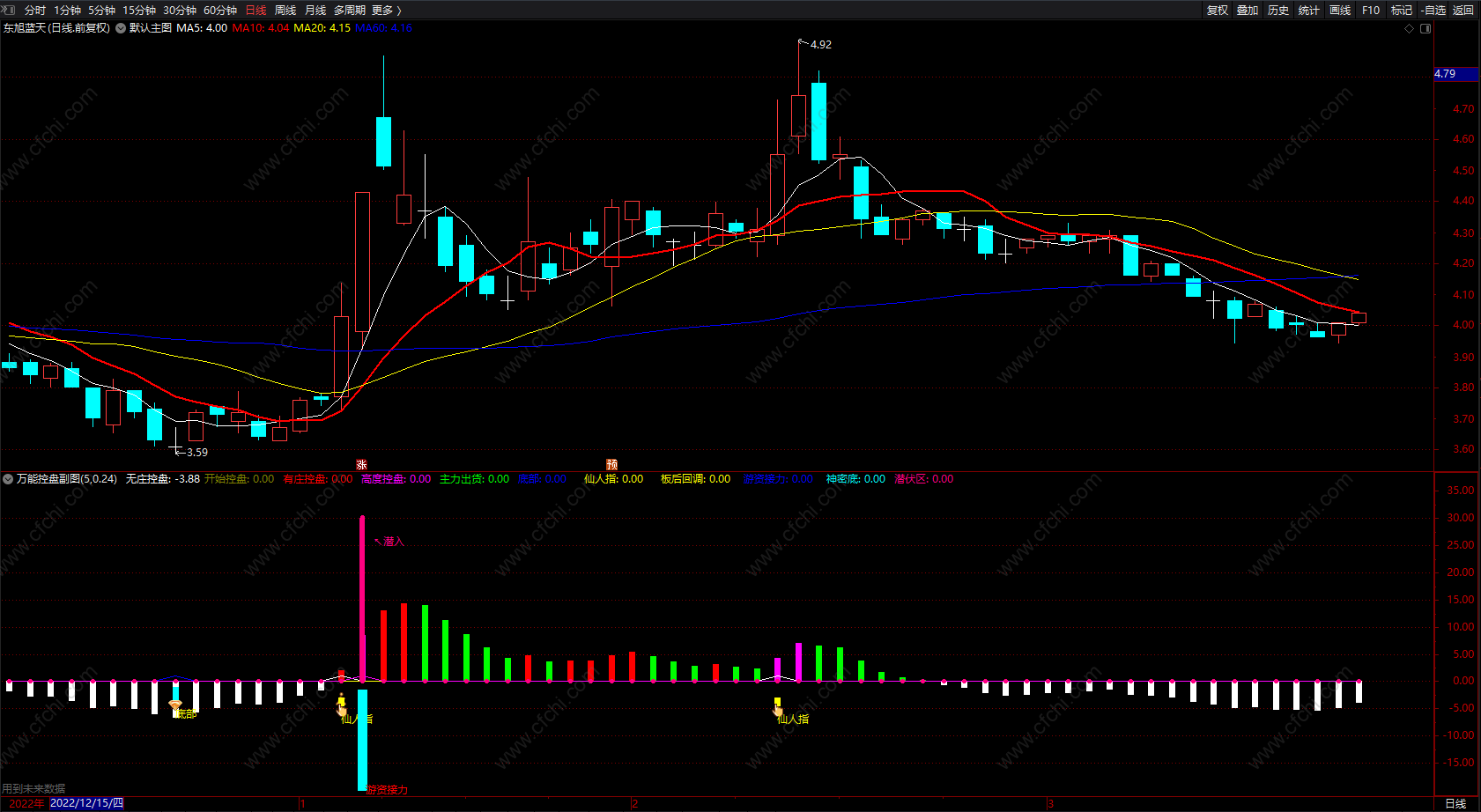Click the red 涨 event marker icon
This screenshot has height=812, width=1481.
click(x=361, y=464)
